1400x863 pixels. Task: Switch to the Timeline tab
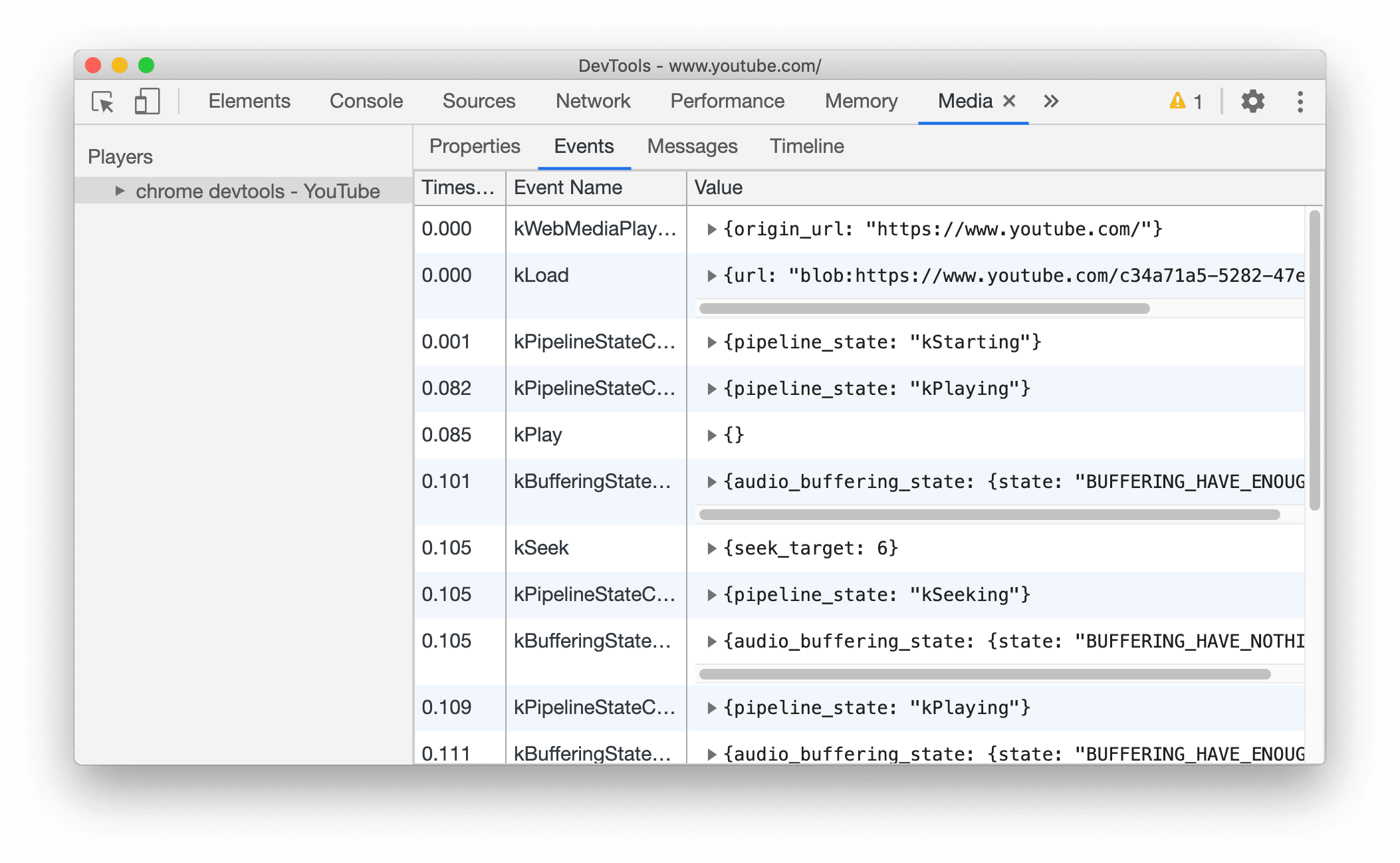click(x=807, y=146)
